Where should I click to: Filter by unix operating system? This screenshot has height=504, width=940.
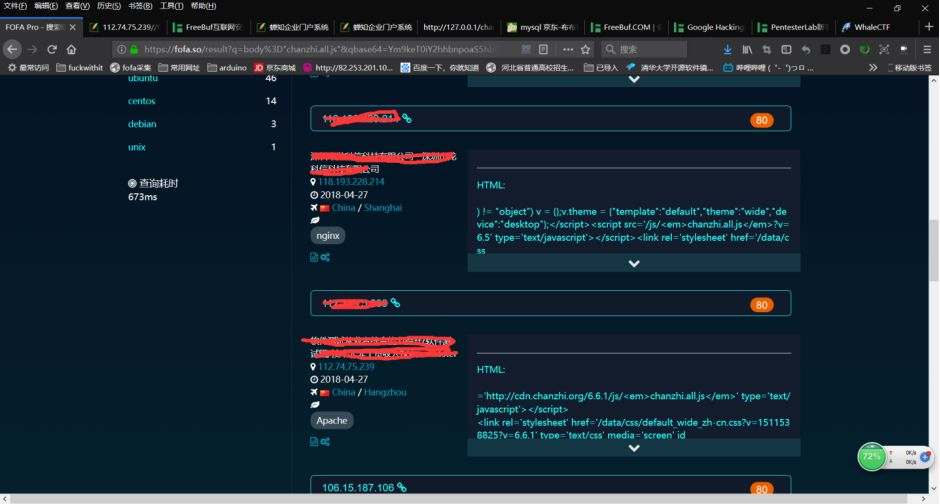pyautogui.click(x=137, y=147)
